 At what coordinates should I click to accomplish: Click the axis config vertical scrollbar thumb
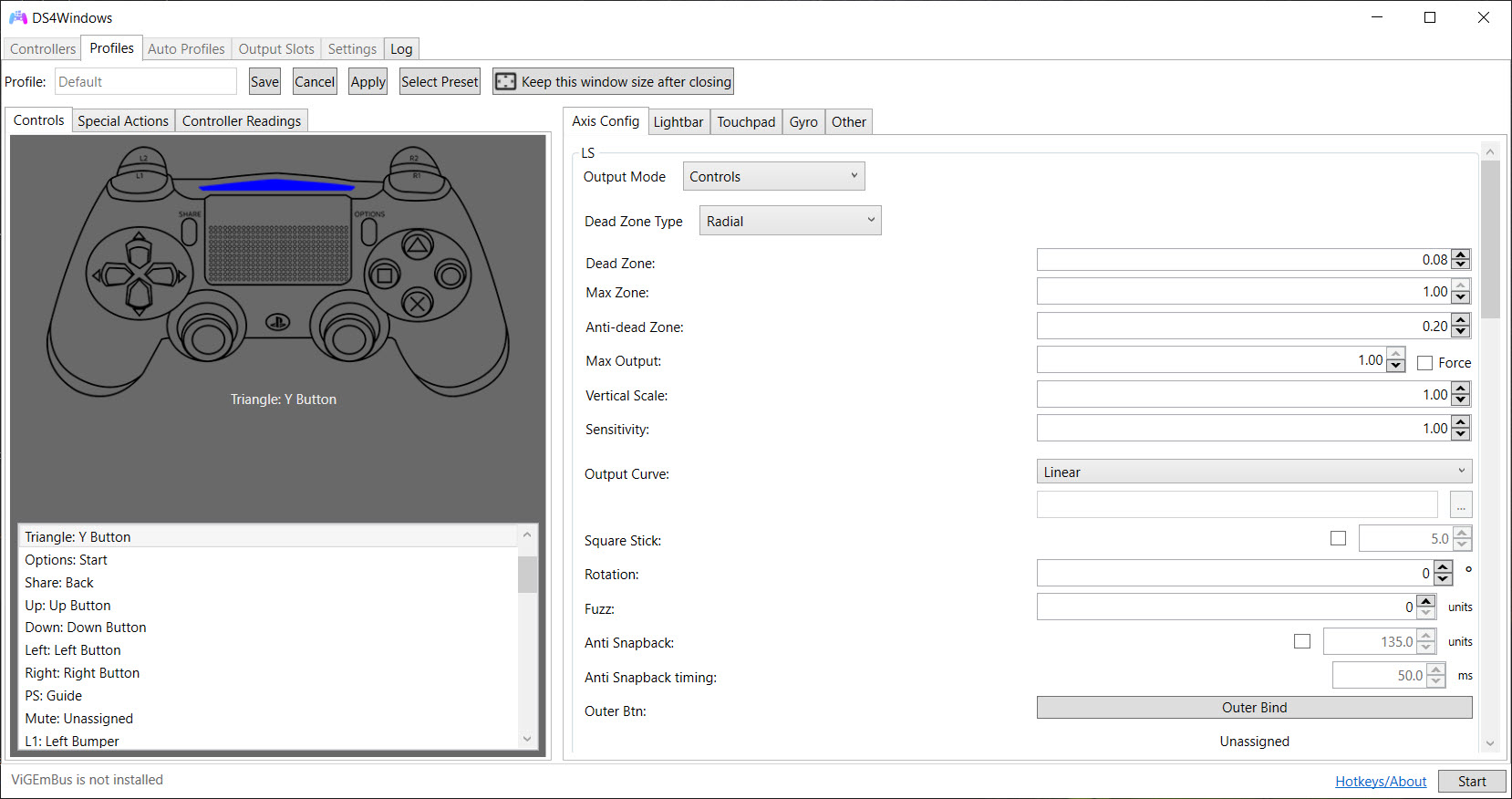1490,240
